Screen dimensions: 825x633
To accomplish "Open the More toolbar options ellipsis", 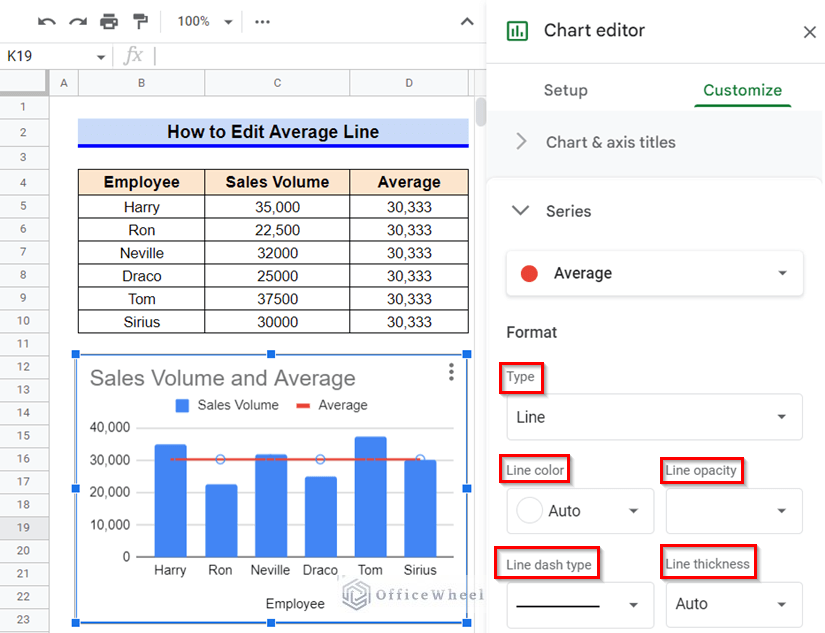I will pyautogui.click(x=262, y=20).
